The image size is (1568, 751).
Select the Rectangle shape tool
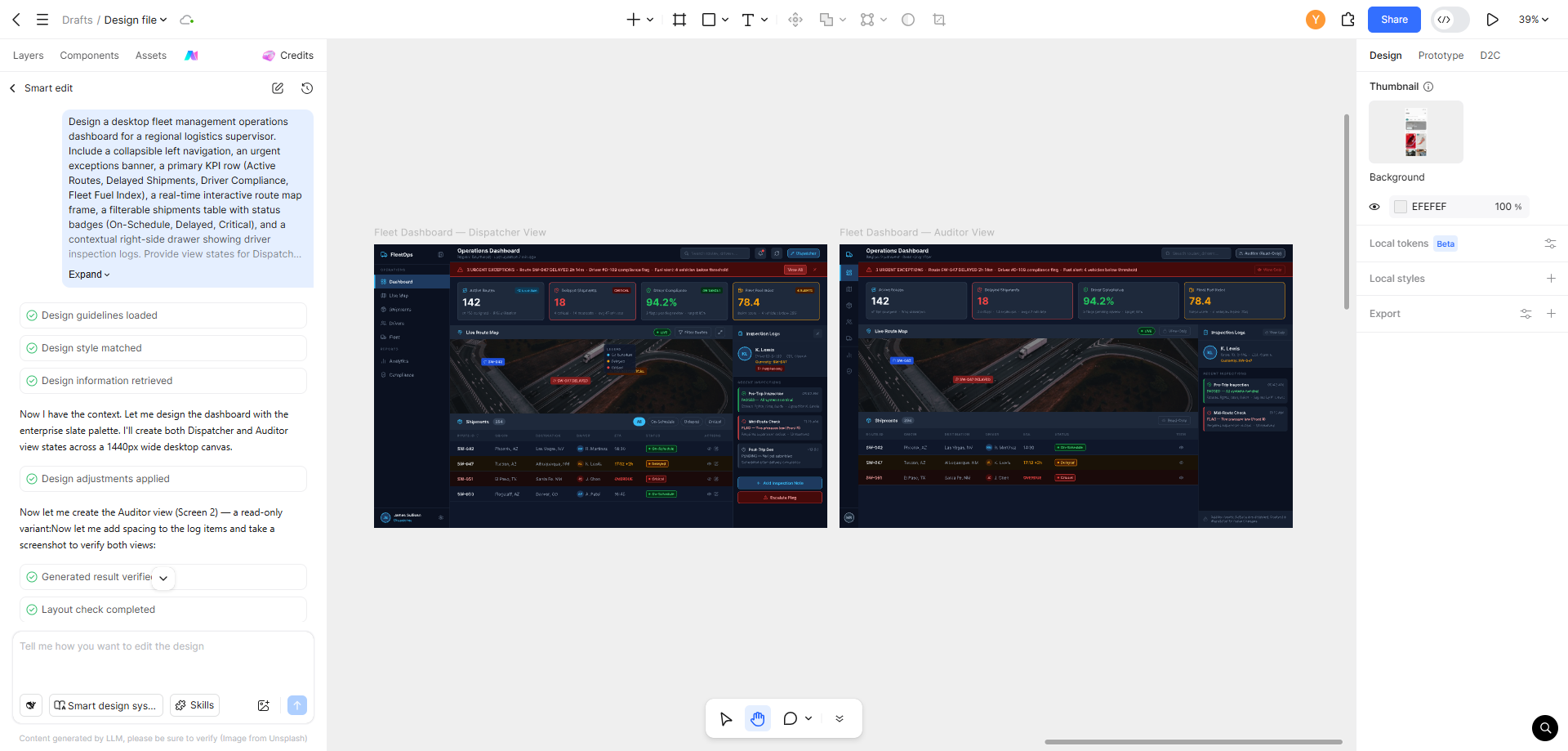point(709,20)
